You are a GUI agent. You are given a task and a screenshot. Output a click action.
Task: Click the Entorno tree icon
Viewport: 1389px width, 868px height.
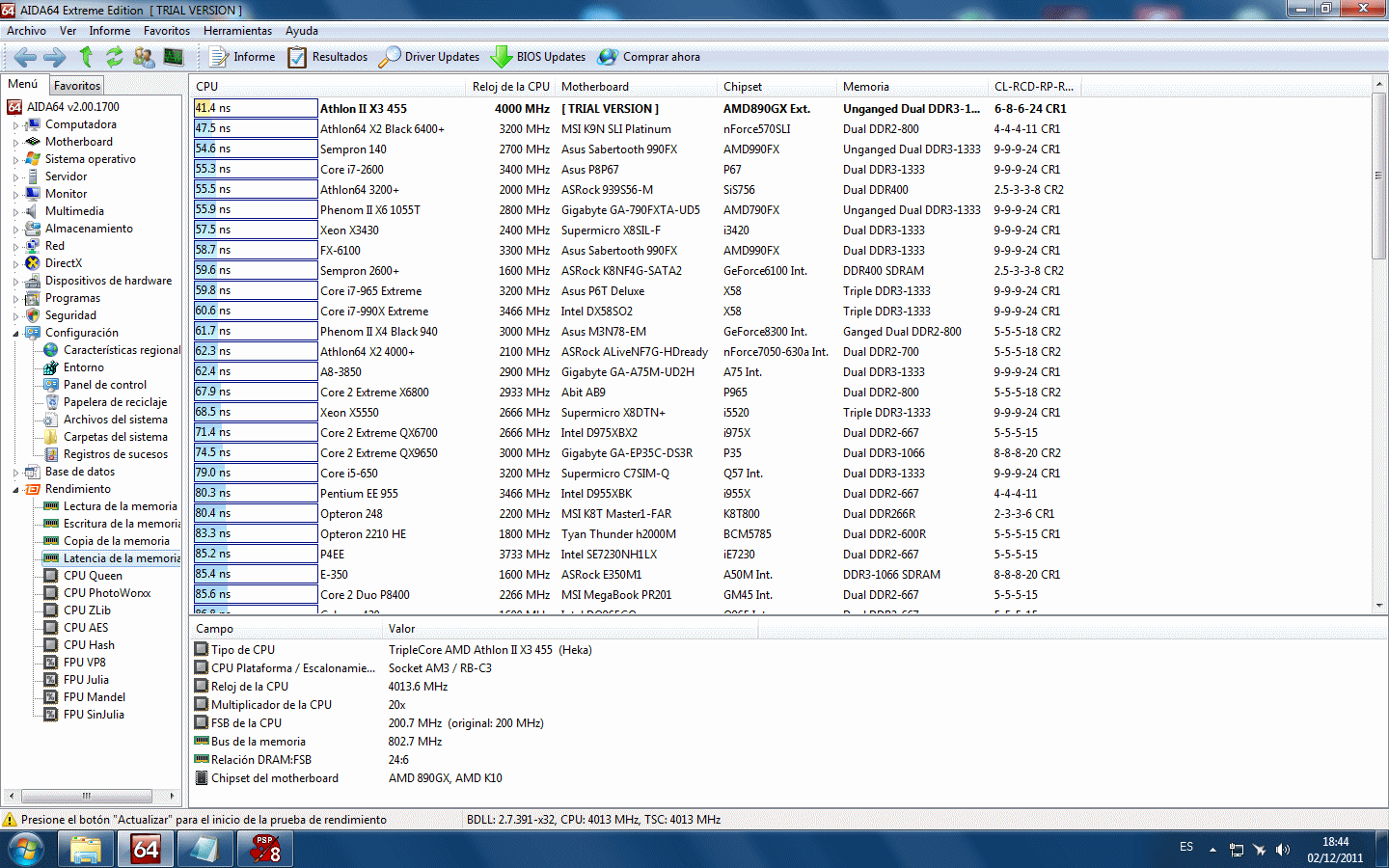pos(51,367)
